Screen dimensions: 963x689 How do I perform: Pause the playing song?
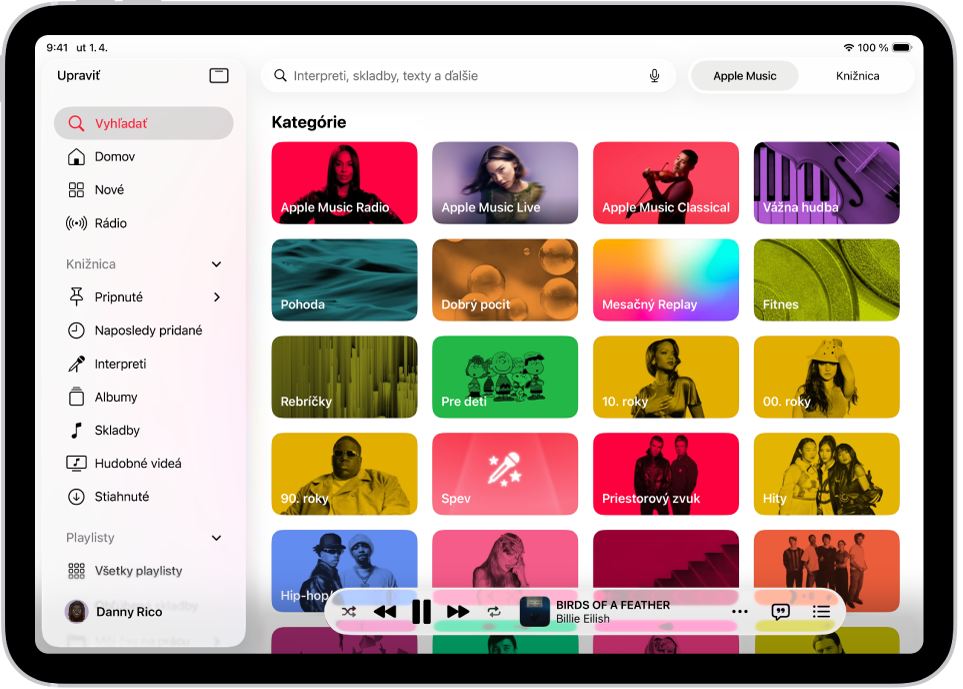pyautogui.click(x=421, y=612)
